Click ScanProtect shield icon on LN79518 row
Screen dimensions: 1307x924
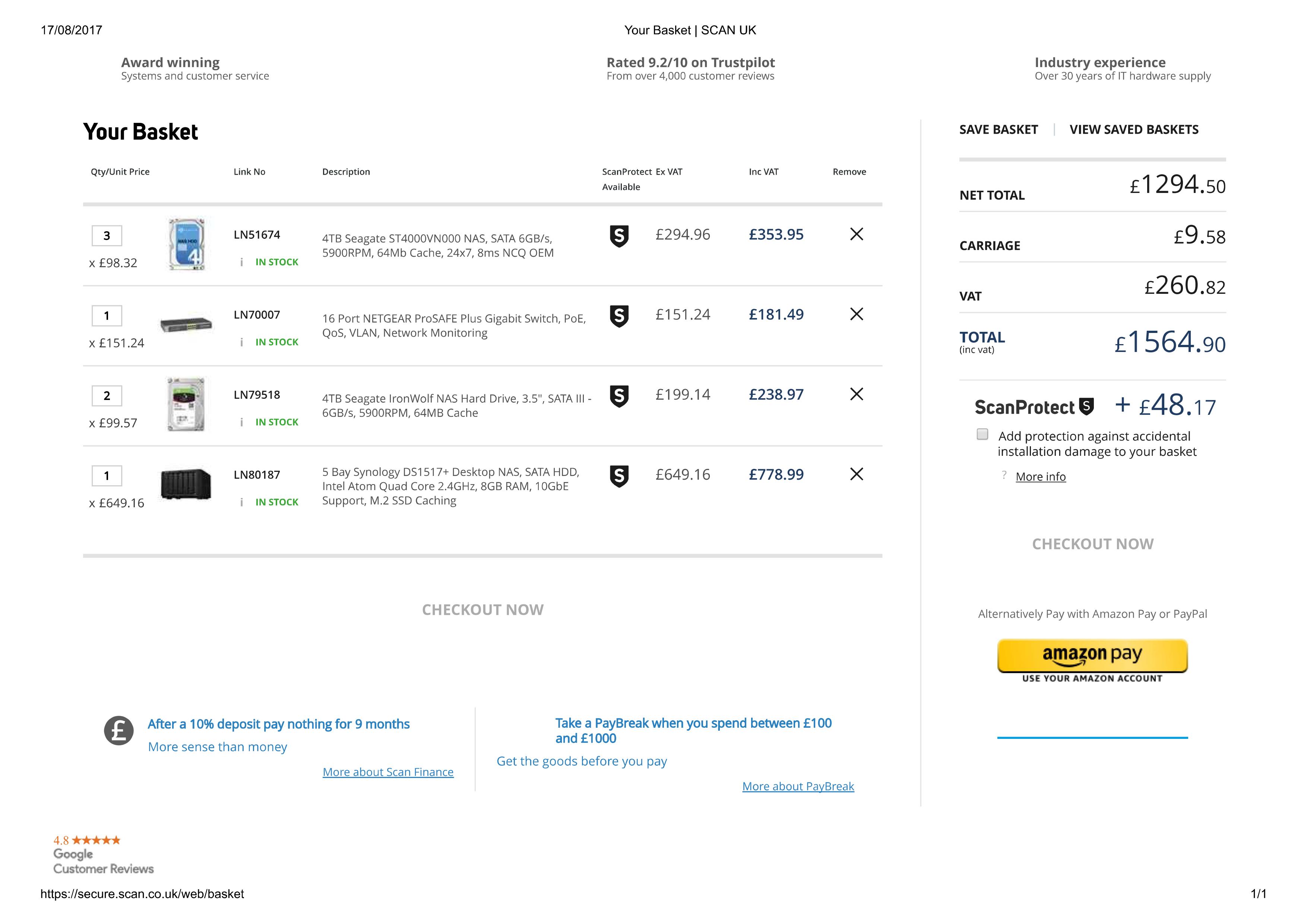(x=619, y=396)
